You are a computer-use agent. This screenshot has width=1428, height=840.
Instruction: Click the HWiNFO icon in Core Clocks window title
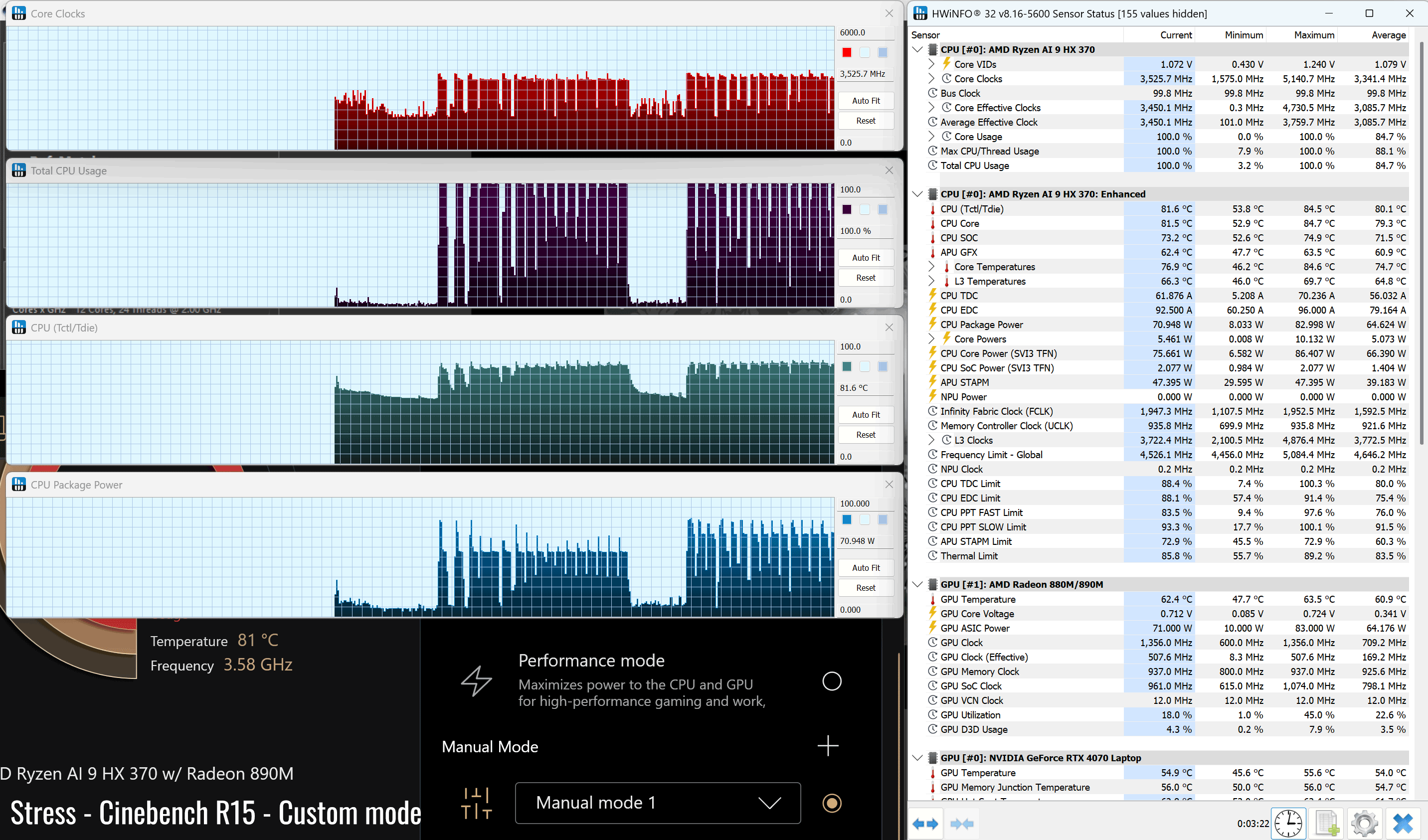click(19, 13)
